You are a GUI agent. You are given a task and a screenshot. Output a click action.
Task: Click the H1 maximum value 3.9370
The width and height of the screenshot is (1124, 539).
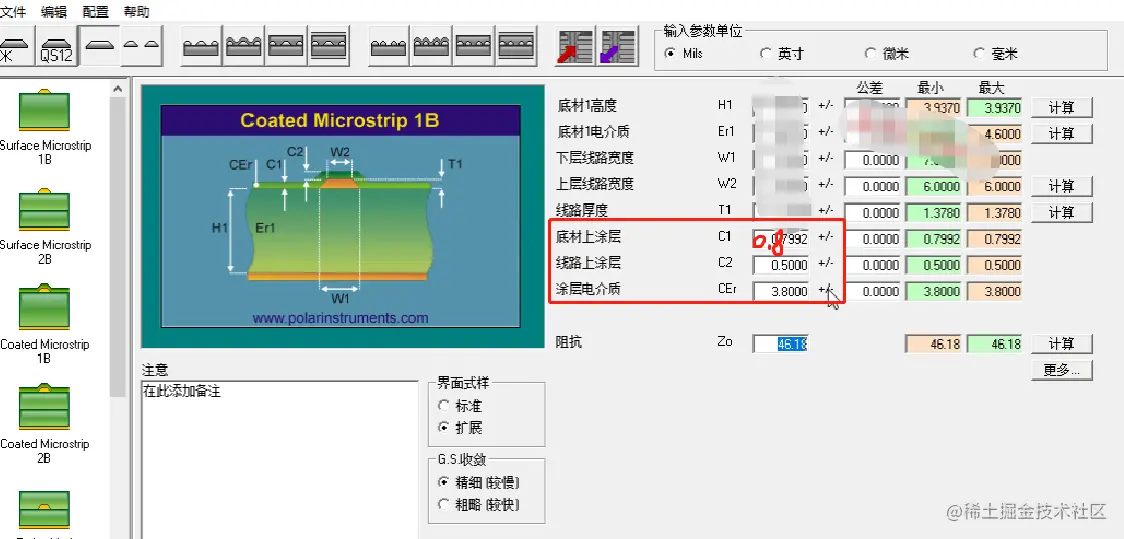click(994, 108)
